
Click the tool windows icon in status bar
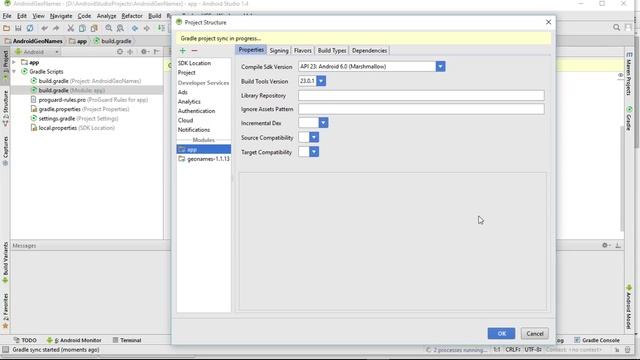click(5, 350)
